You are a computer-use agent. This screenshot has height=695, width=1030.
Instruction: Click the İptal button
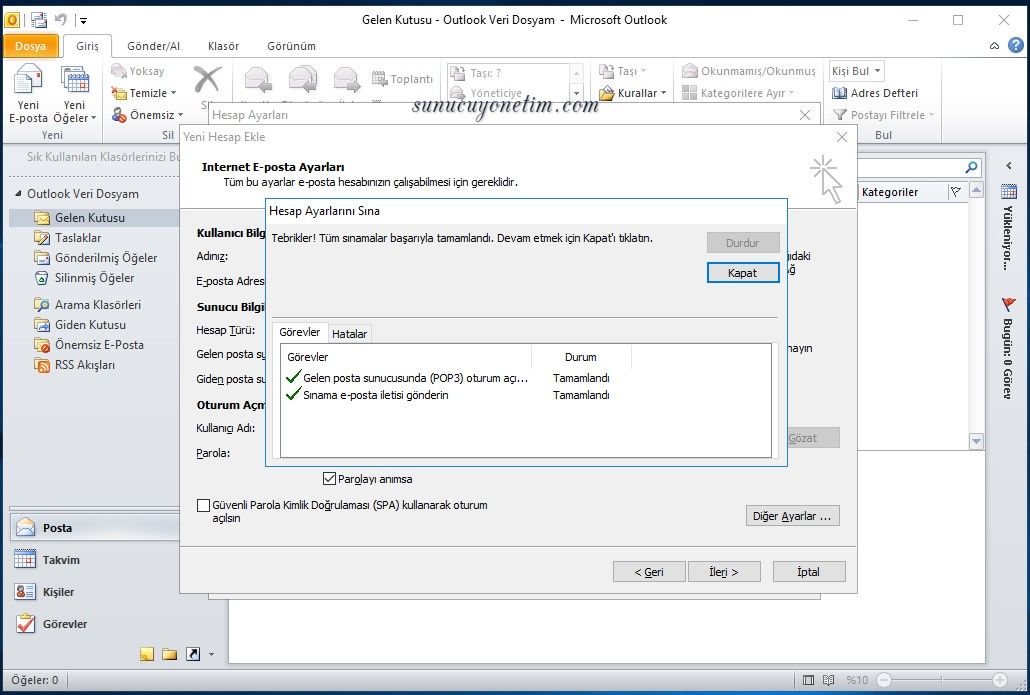click(809, 572)
